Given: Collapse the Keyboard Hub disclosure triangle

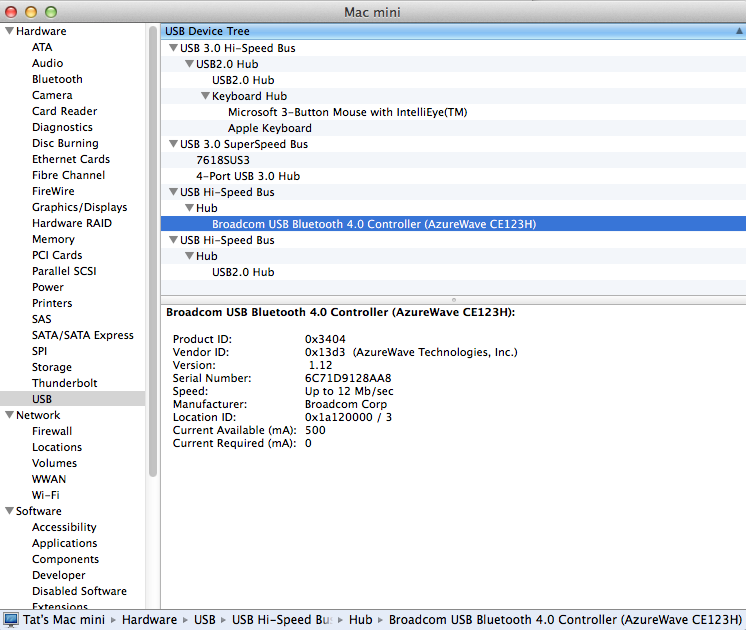Looking at the screenshot, I should tap(205, 96).
